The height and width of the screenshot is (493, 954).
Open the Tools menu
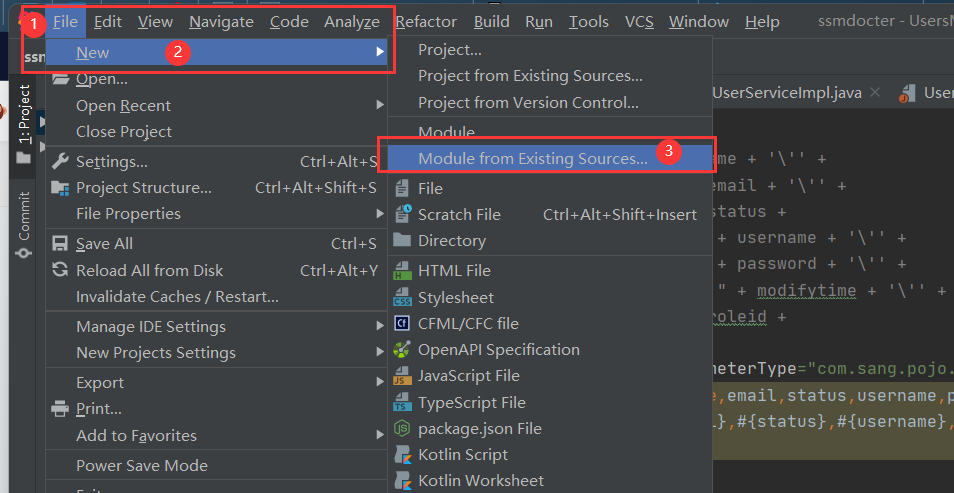[589, 22]
